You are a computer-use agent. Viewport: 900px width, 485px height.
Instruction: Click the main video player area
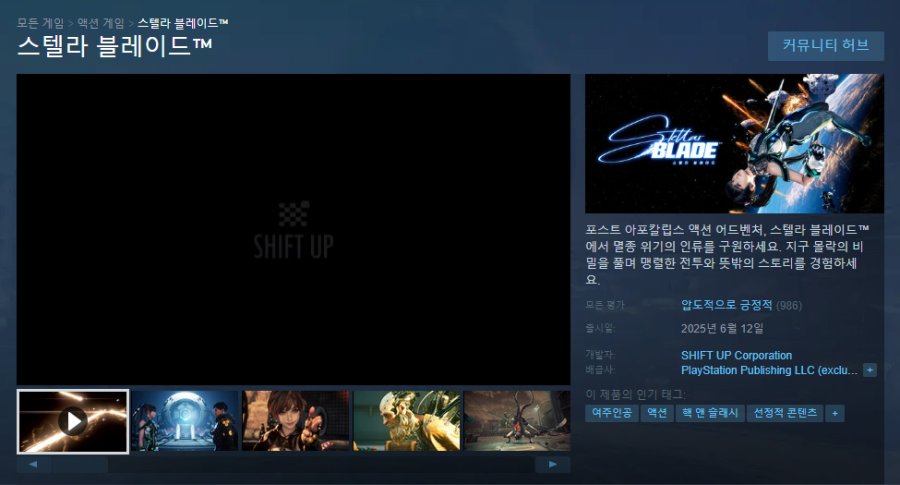coord(293,230)
